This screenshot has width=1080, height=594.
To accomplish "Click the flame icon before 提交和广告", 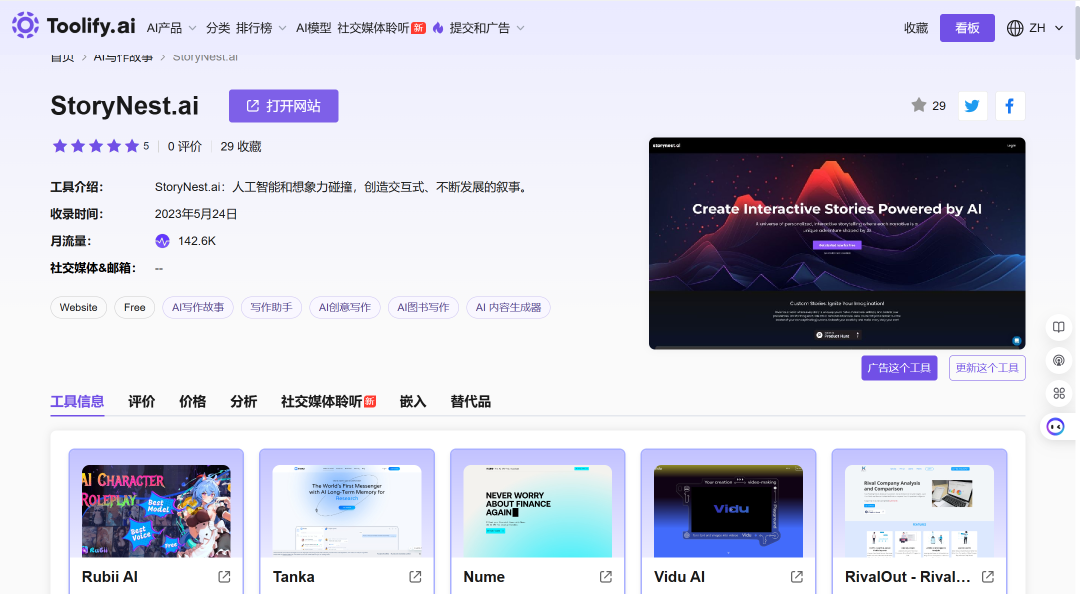I will 438,28.
